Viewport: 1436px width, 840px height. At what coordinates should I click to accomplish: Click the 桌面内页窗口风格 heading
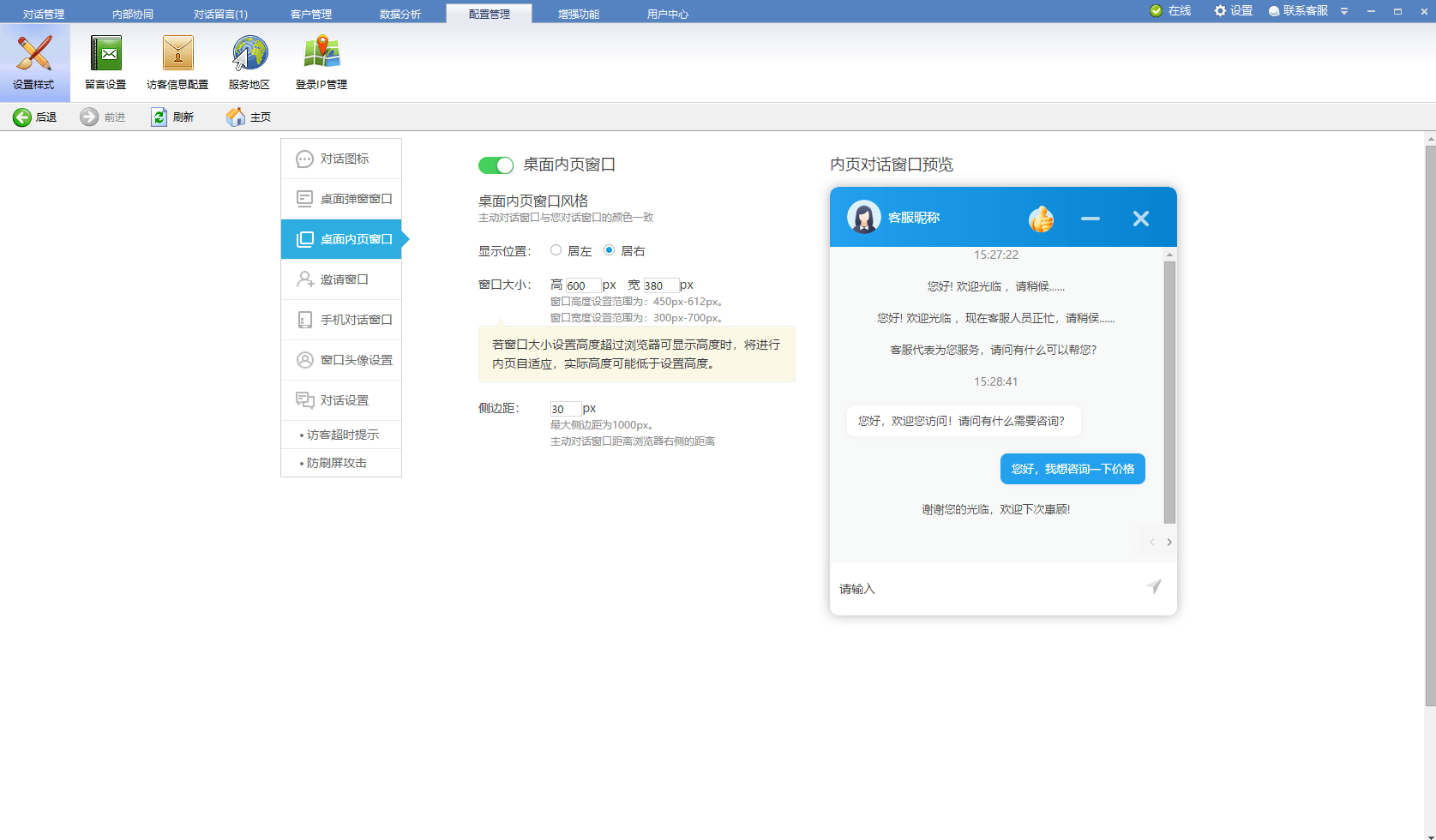click(x=533, y=201)
